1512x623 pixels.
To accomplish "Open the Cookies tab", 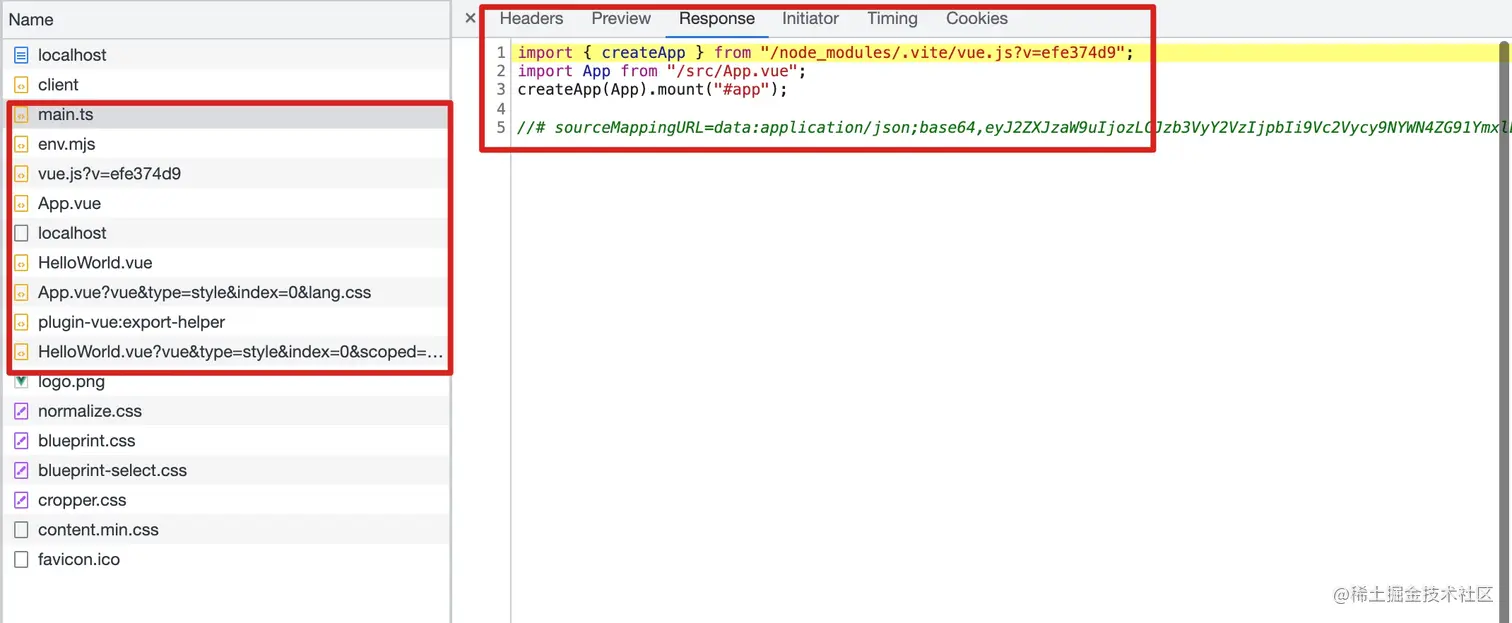I will 977,18.
